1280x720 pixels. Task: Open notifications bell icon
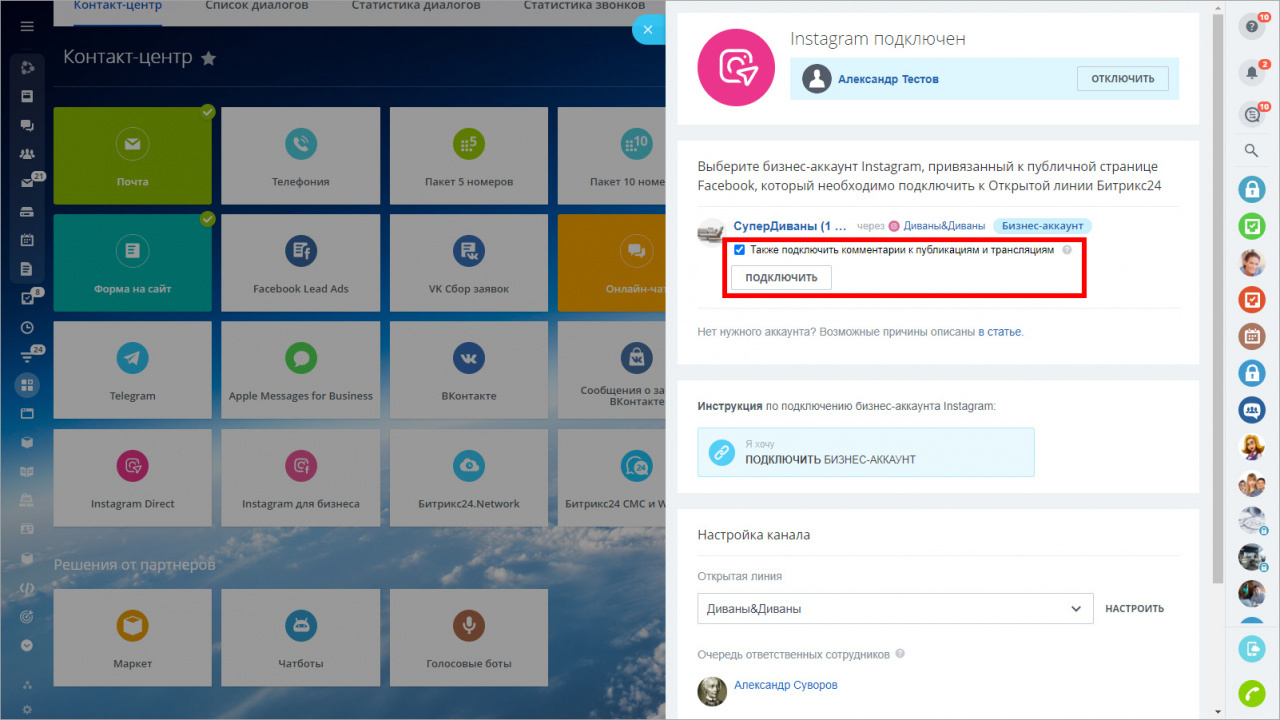1251,72
